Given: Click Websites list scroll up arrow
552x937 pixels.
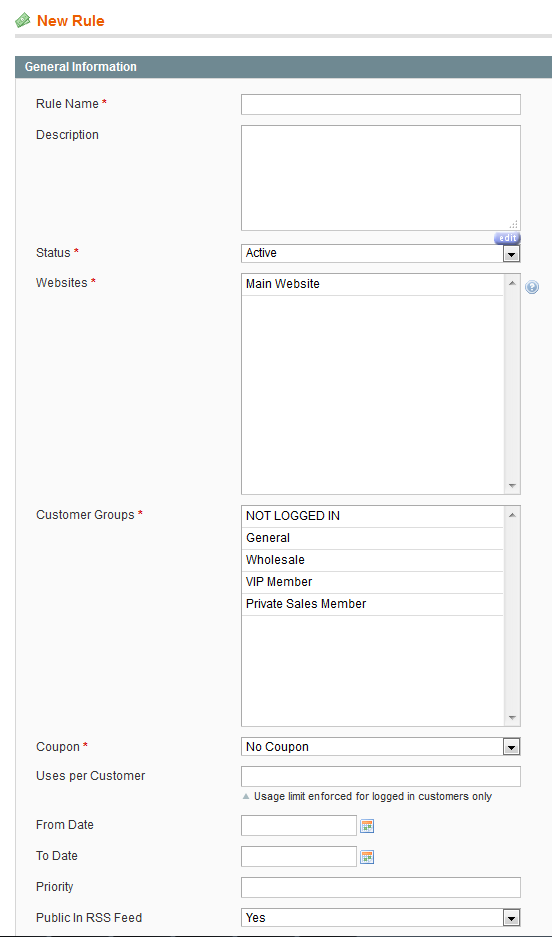Looking at the screenshot, I should (512, 283).
